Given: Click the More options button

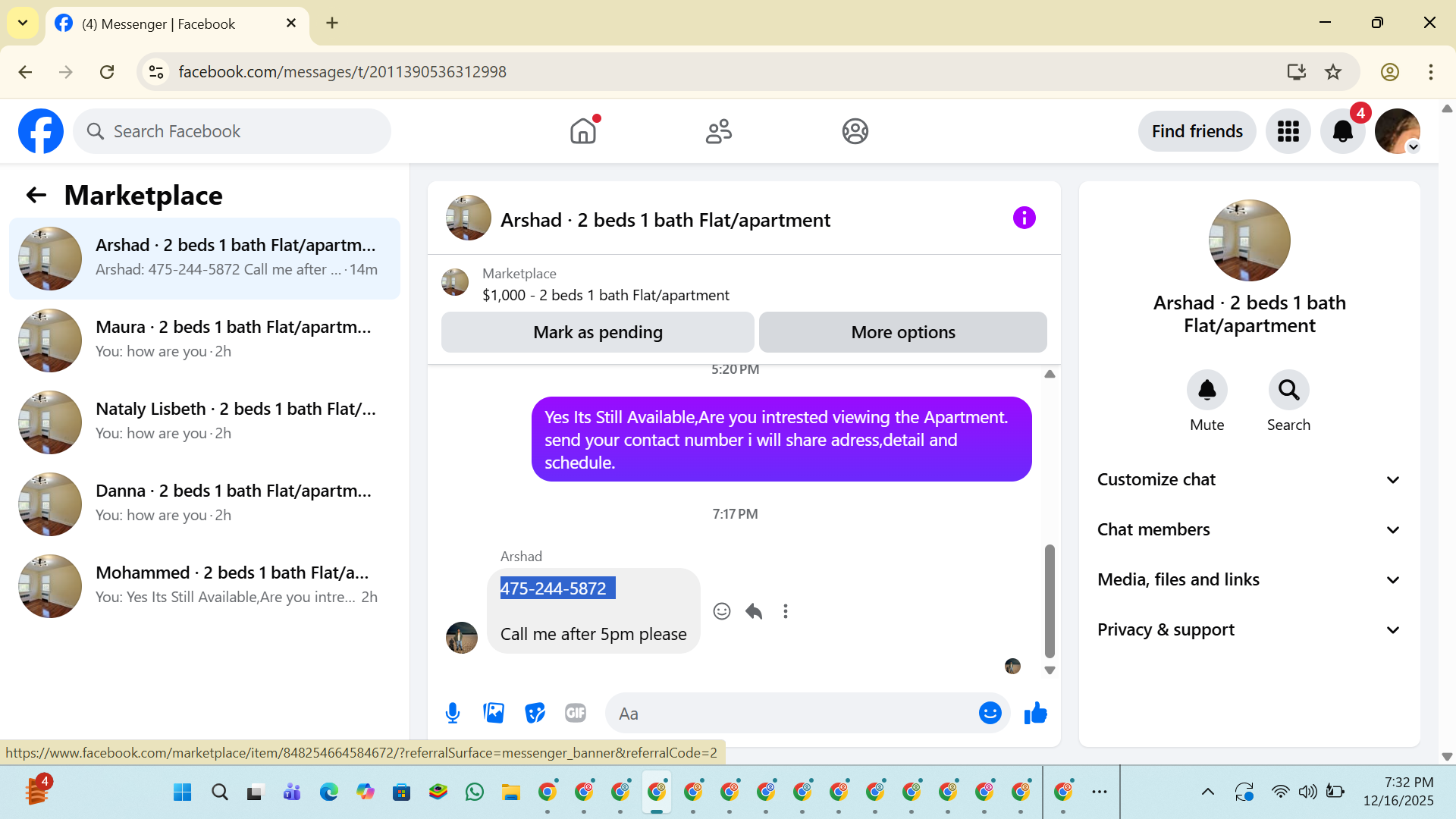Looking at the screenshot, I should pyautogui.click(x=903, y=332).
